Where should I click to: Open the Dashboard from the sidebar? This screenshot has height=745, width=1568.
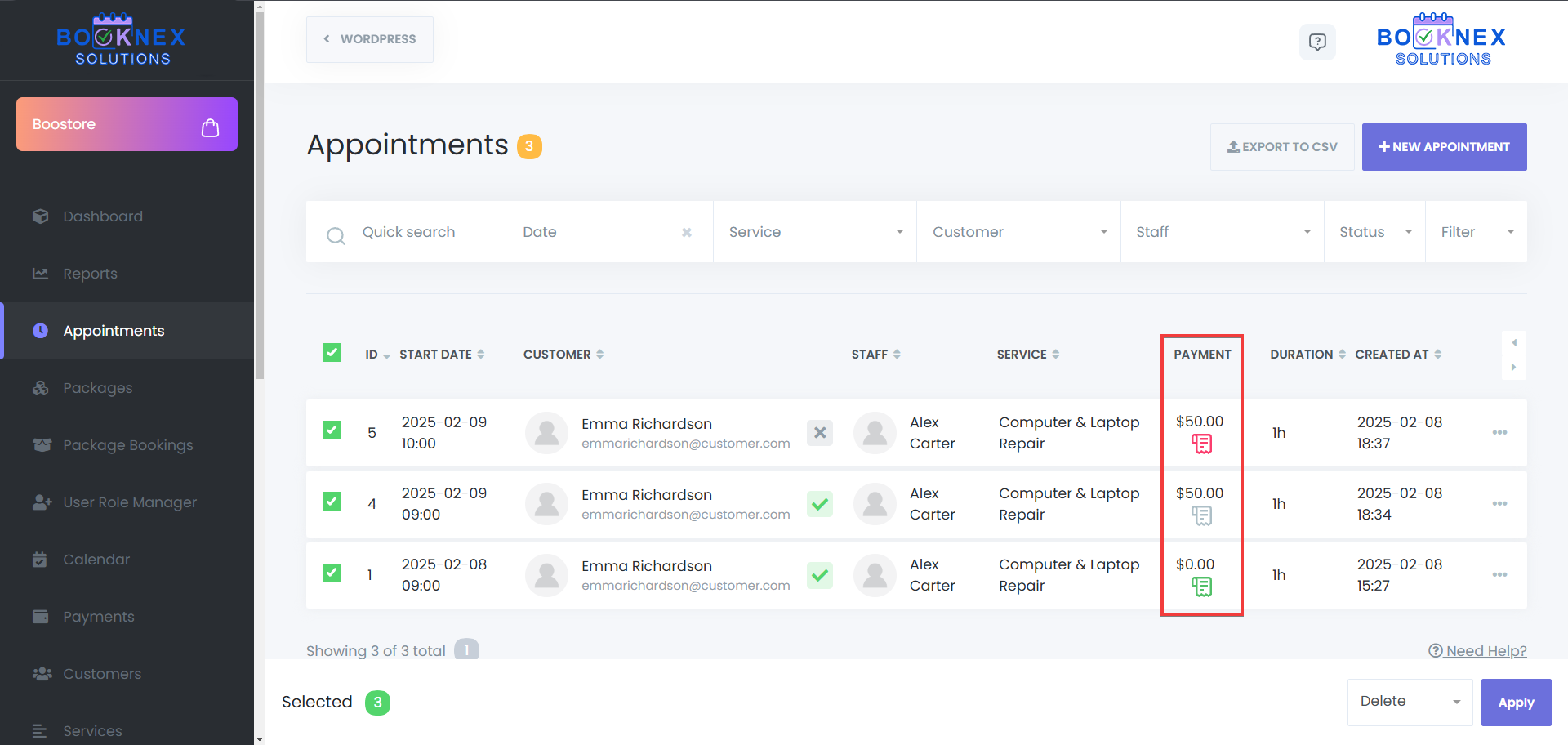[x=103, y=216]
